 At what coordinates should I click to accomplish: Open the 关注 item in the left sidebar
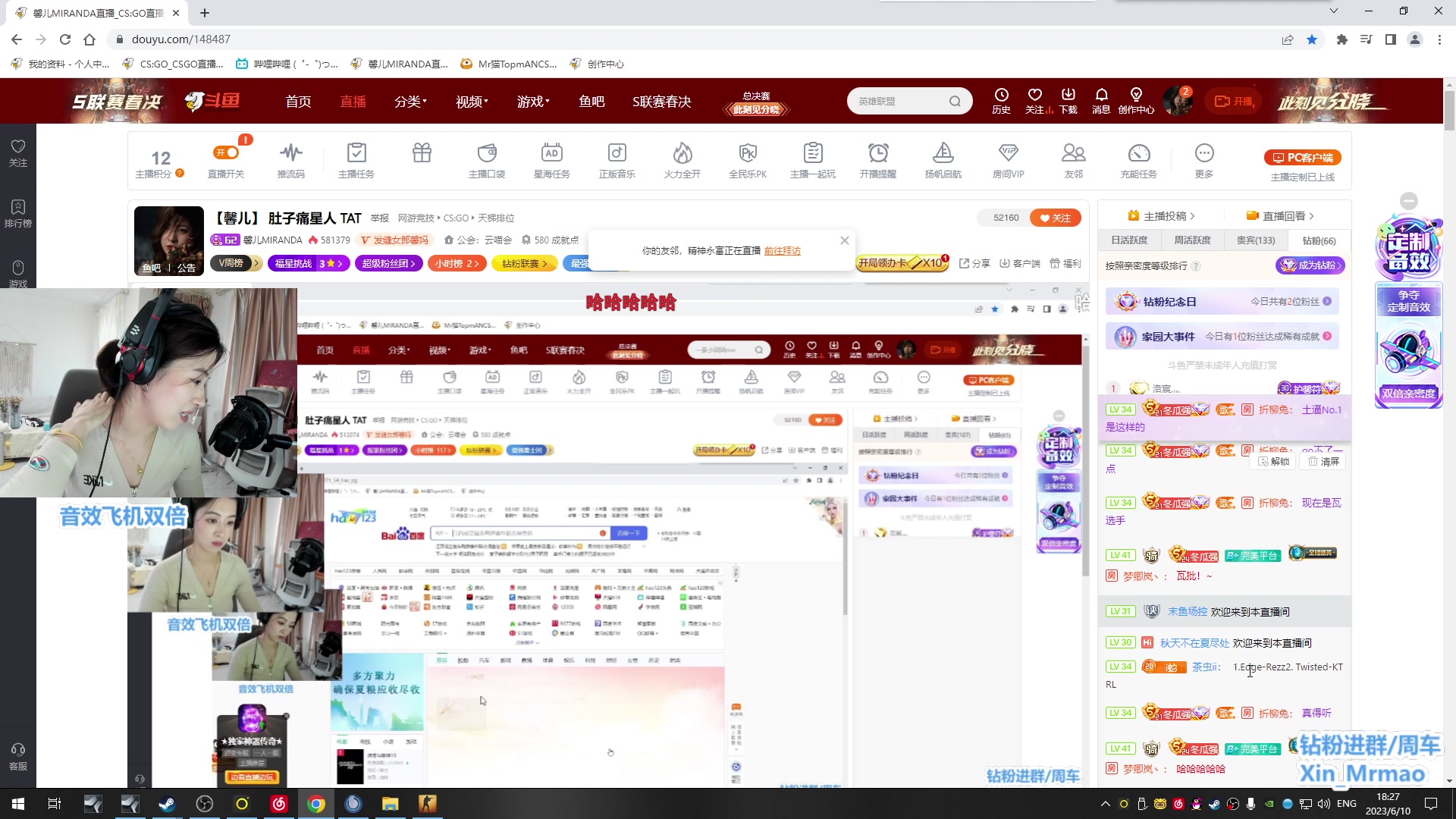coord(18,152)
